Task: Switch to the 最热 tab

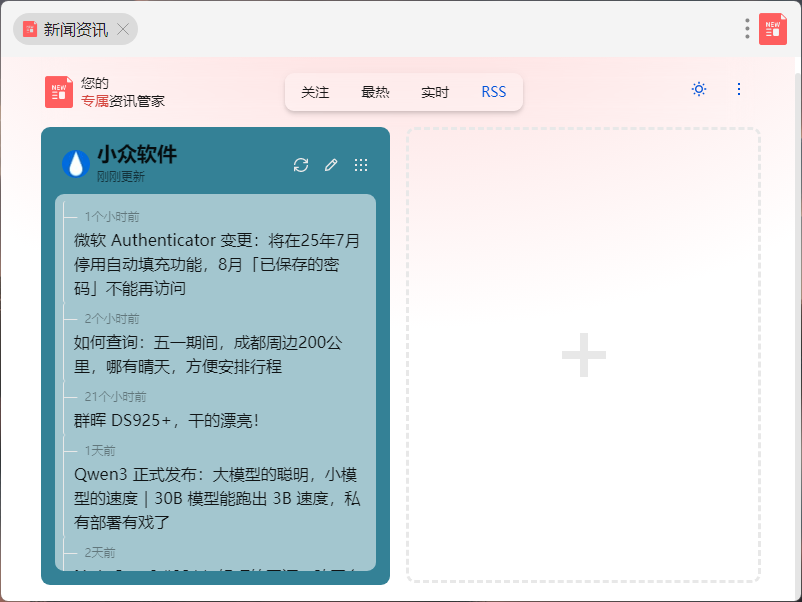Action: pyautogui.click(x=375, y=92)
